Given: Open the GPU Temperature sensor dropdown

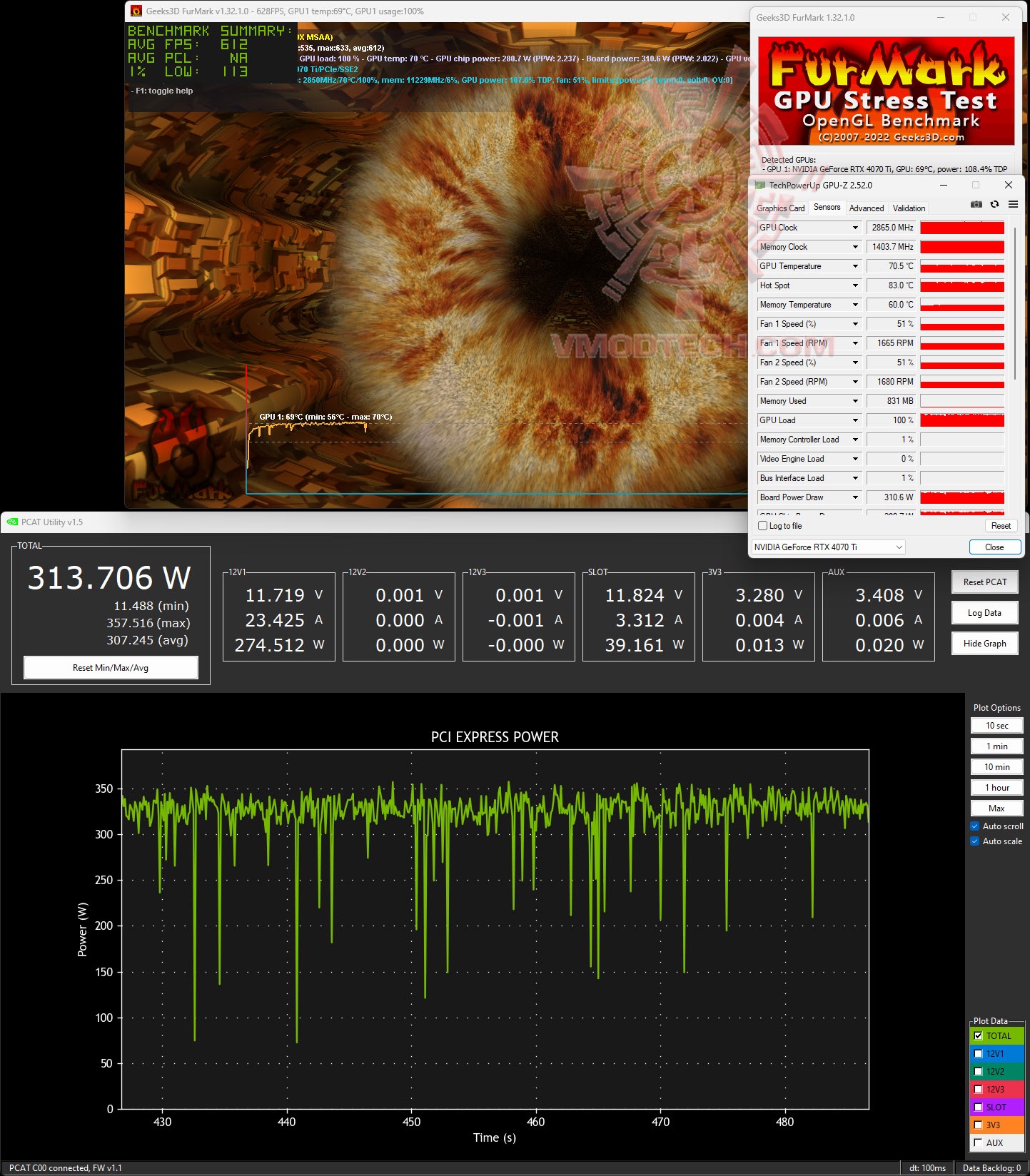Looking at the screenshot, I should pos(855,266).
